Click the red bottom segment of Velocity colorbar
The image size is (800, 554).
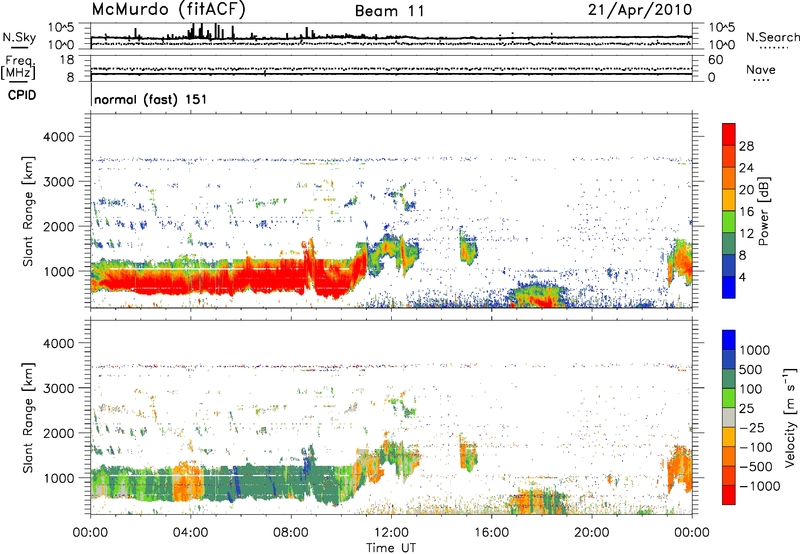[729, 495]
